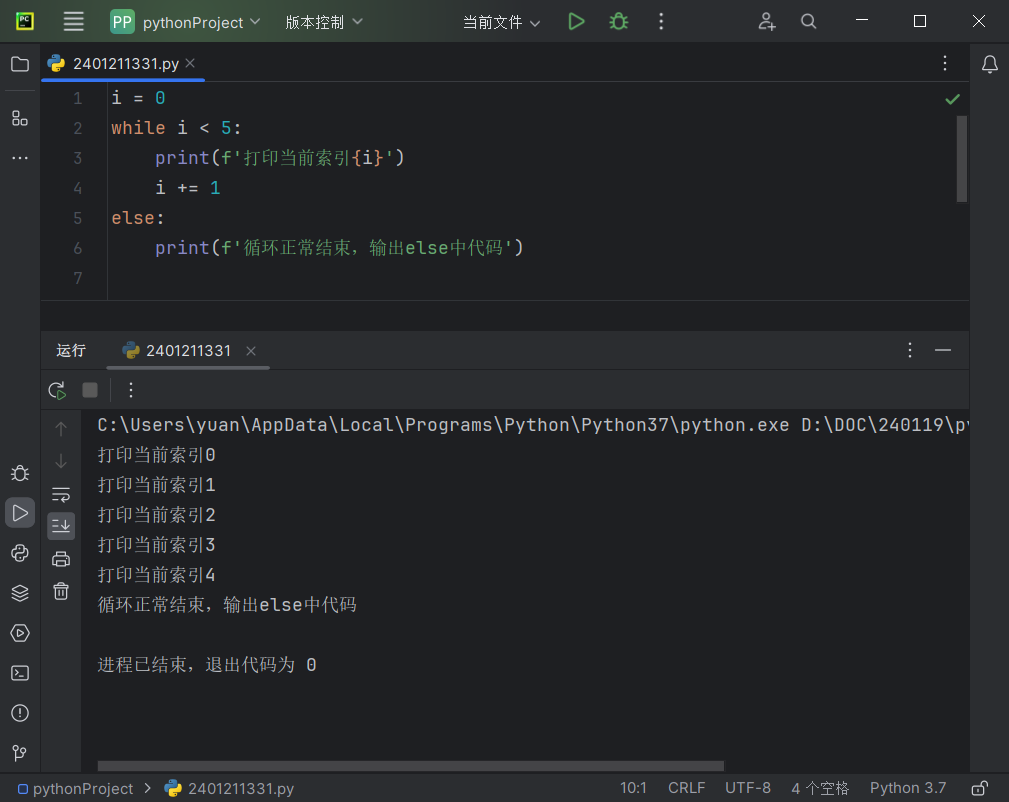The image size is (1009, 802).
Task: Open editor tabs options menu
Action: 945,63
